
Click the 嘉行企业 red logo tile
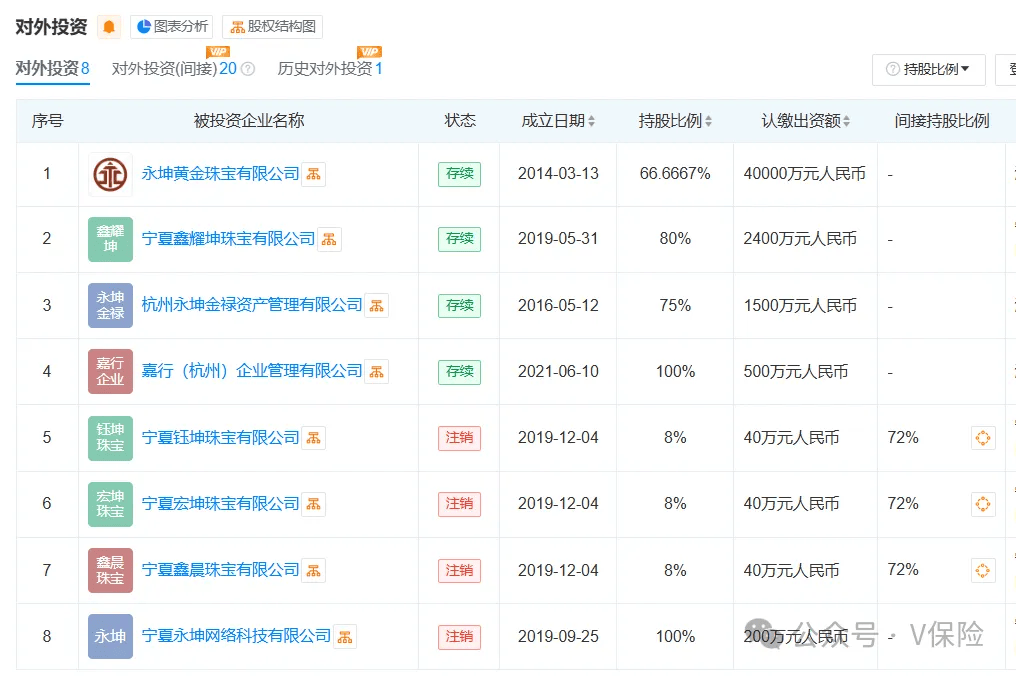[110, 371]
